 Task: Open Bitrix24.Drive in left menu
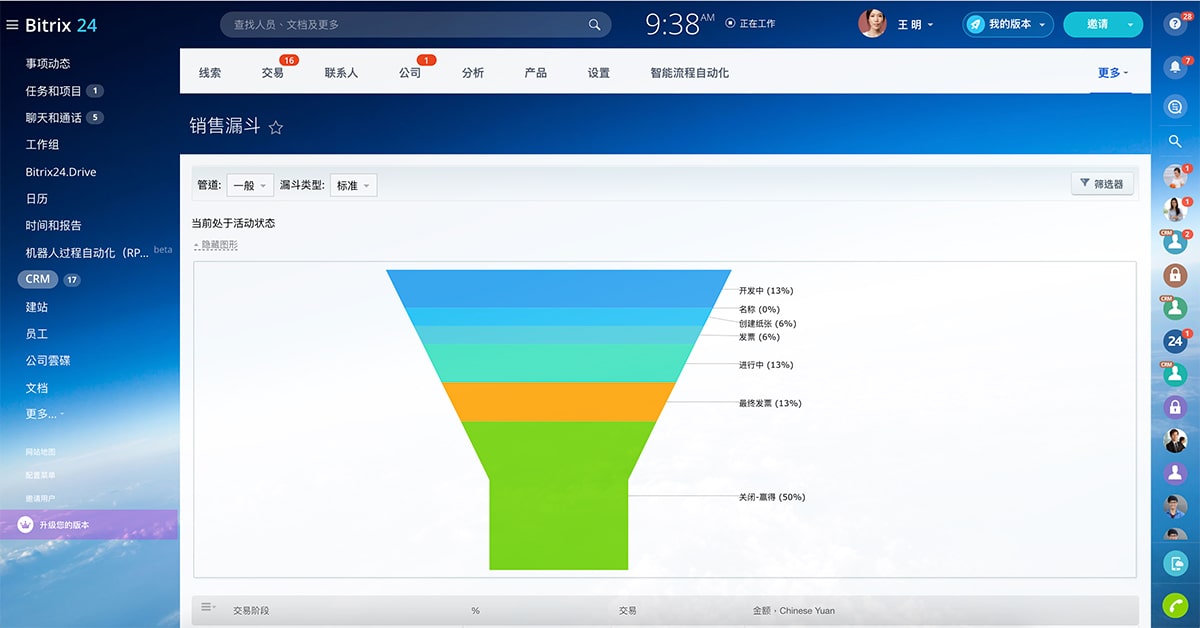click(61, 172)
